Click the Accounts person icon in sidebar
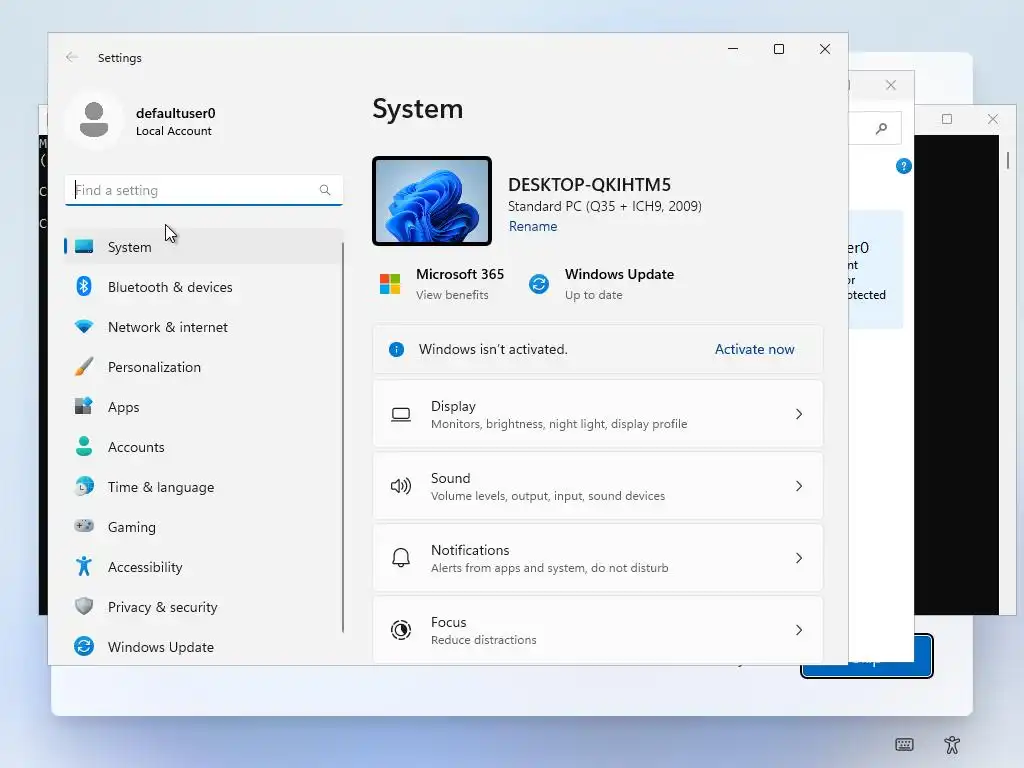 coord(84,447)
